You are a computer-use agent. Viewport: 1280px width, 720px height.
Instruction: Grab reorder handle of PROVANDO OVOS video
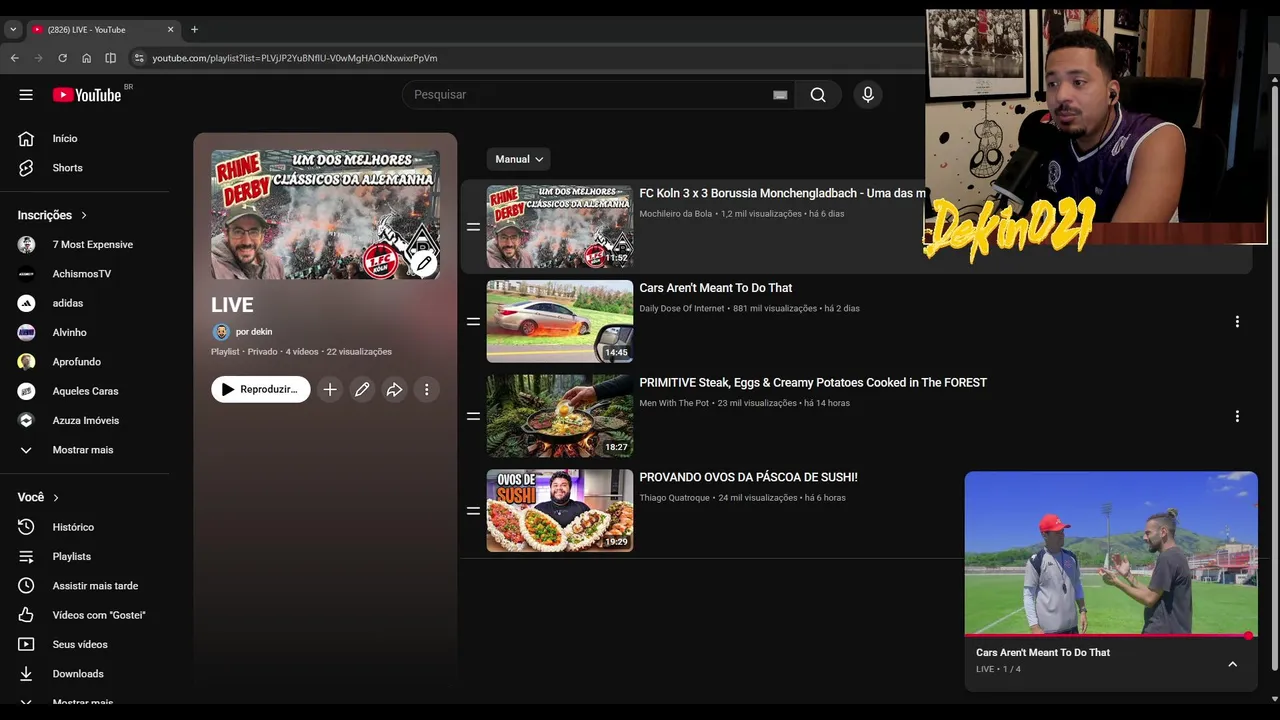473,511
